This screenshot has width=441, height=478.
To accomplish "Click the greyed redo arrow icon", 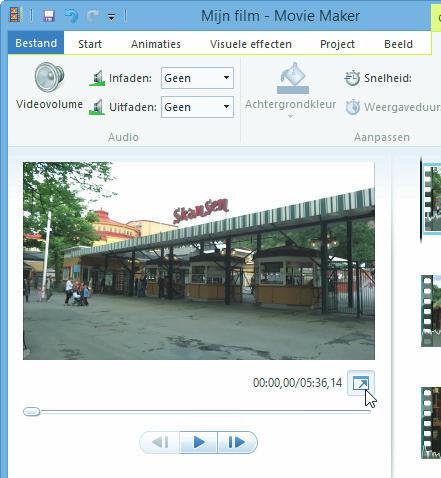I will pyautogui.click(x=93, y=16).
